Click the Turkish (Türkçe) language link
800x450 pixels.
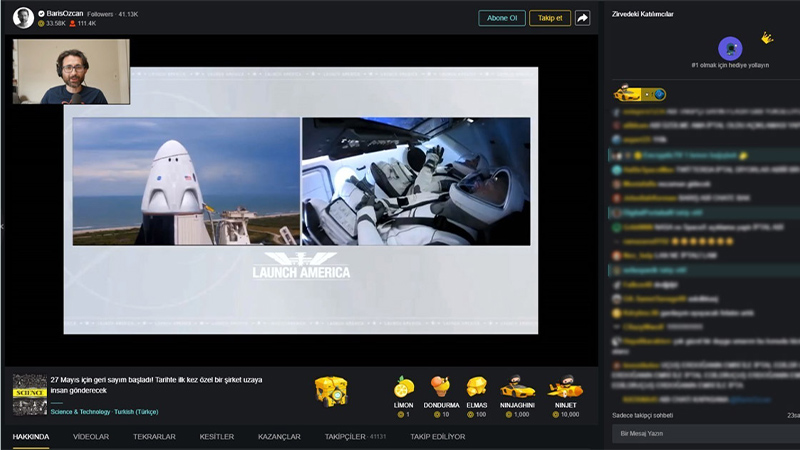(x=136, y=412)
